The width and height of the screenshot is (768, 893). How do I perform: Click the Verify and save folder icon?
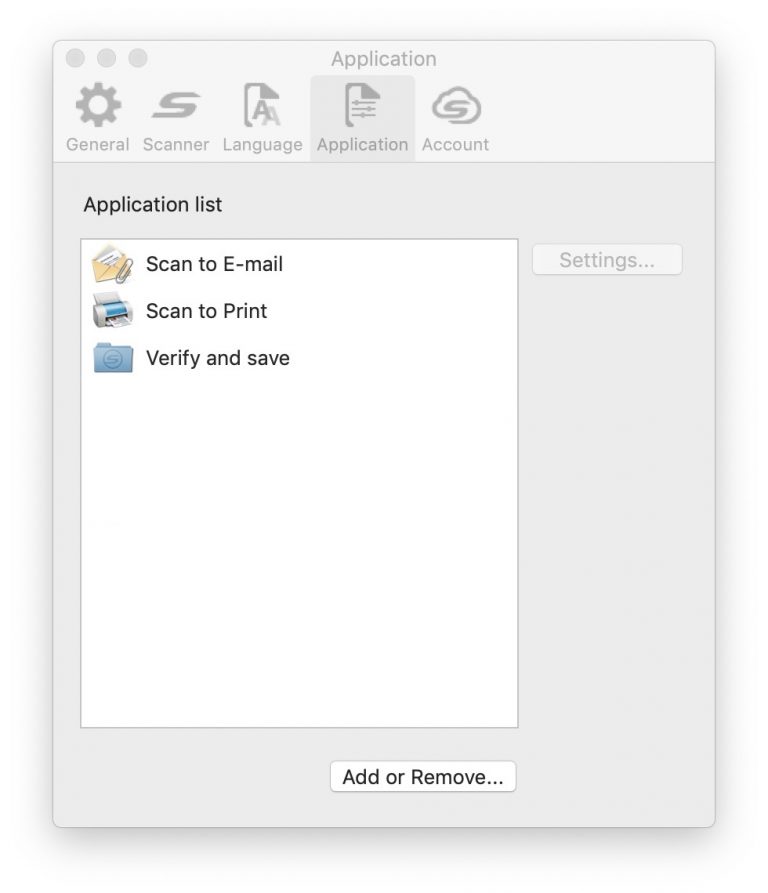(x=113, y=358)
